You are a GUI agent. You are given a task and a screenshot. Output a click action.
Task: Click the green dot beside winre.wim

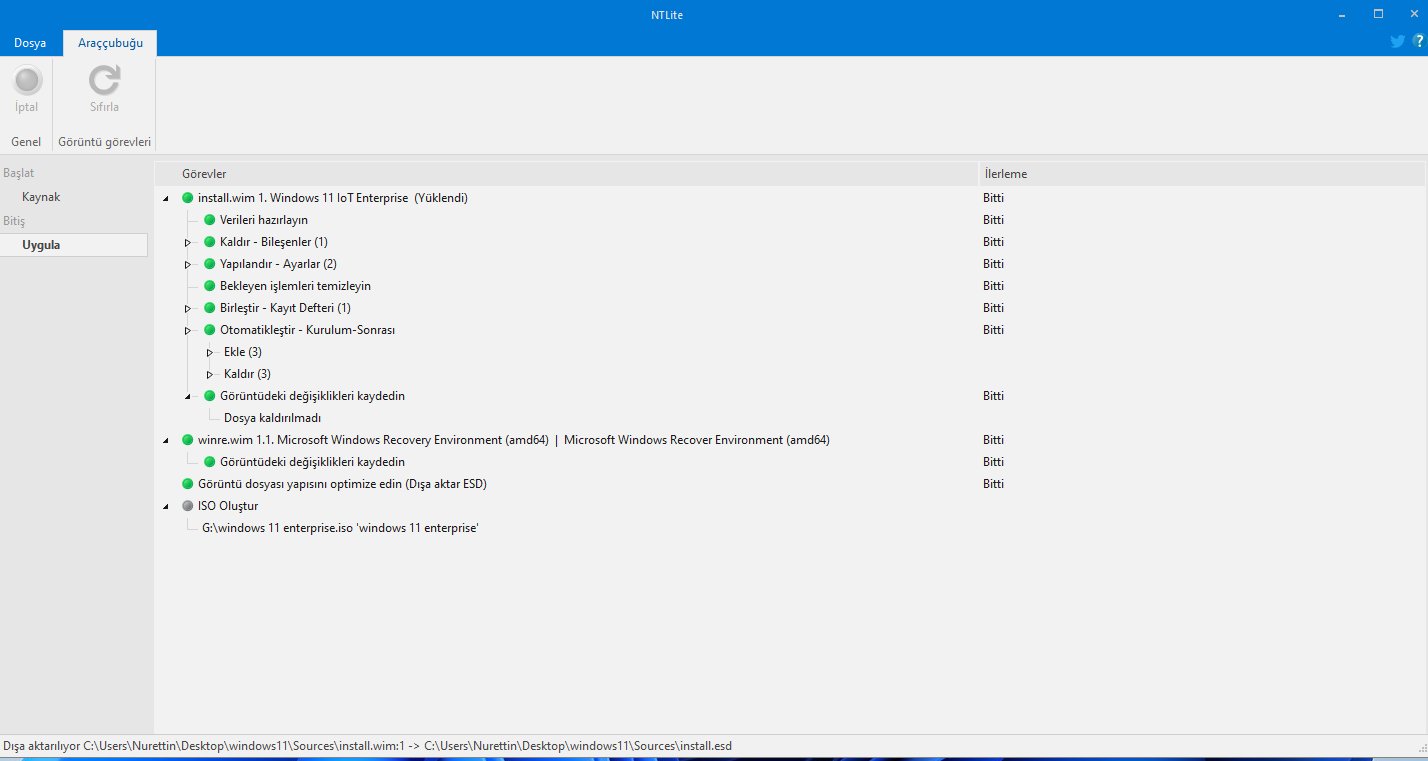tap(188, 440)
